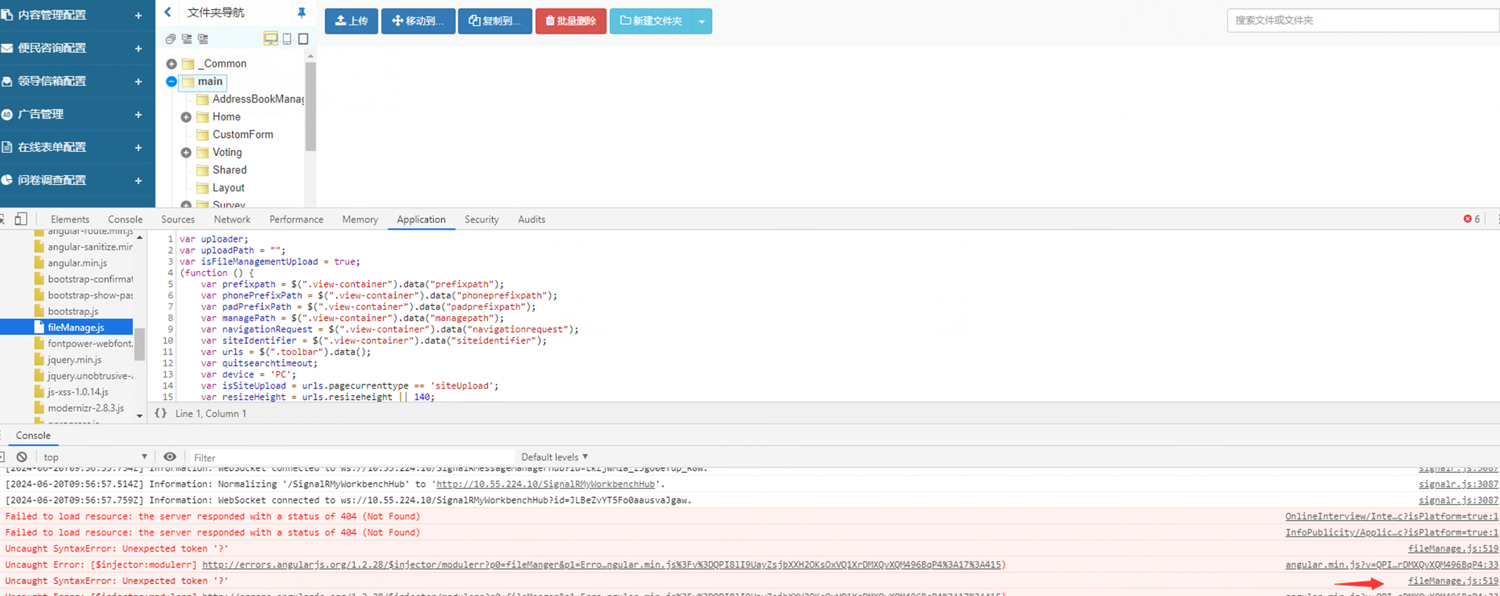Click the red error count badge
The height and width of the screenshot is (596, 1500).
(x=1471, y=219)
